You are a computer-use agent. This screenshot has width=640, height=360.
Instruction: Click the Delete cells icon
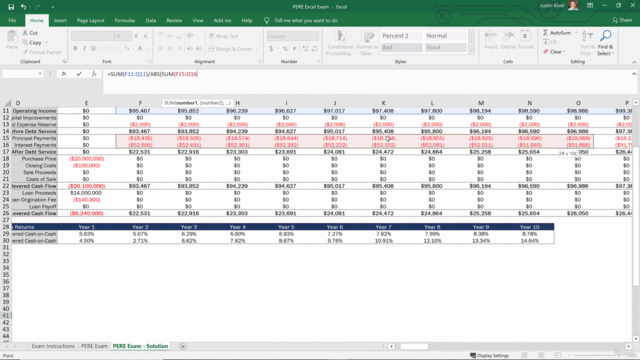coord(508,40)
